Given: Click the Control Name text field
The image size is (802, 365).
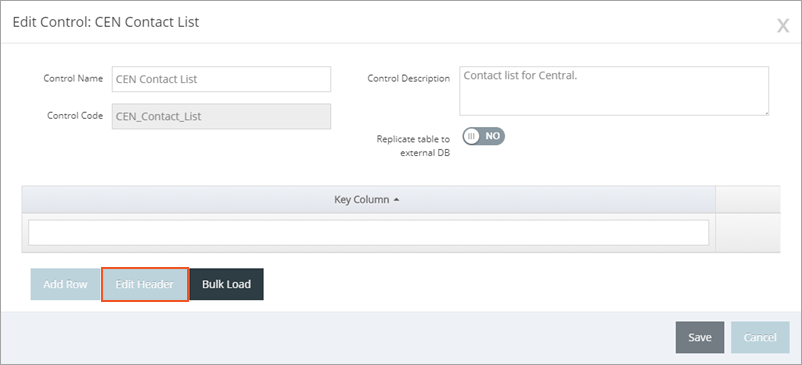Looking at the screenshot, I should (x=221, y=79).
